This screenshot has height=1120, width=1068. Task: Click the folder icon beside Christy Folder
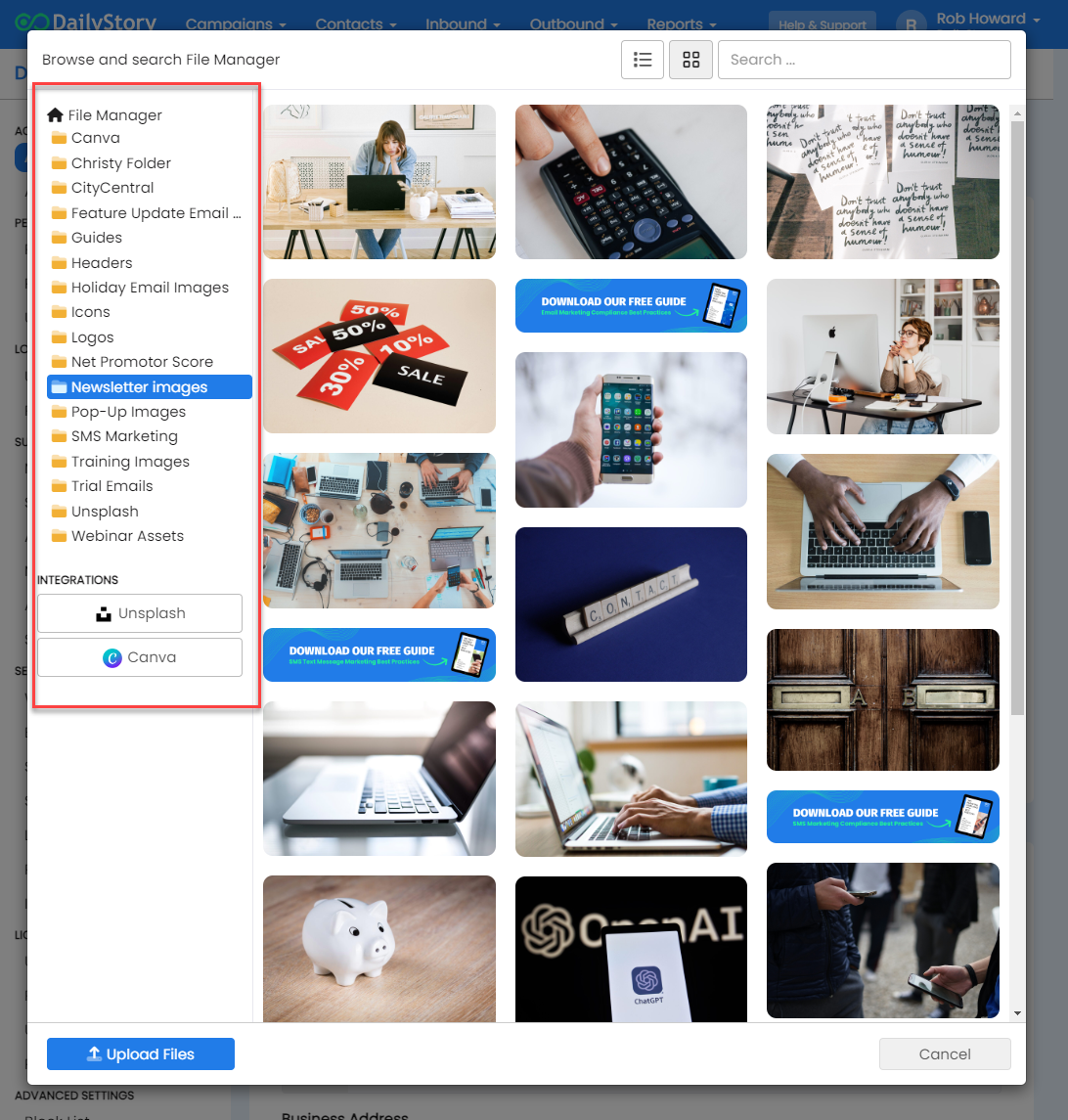pyautogui.click(x=60, y=163)
